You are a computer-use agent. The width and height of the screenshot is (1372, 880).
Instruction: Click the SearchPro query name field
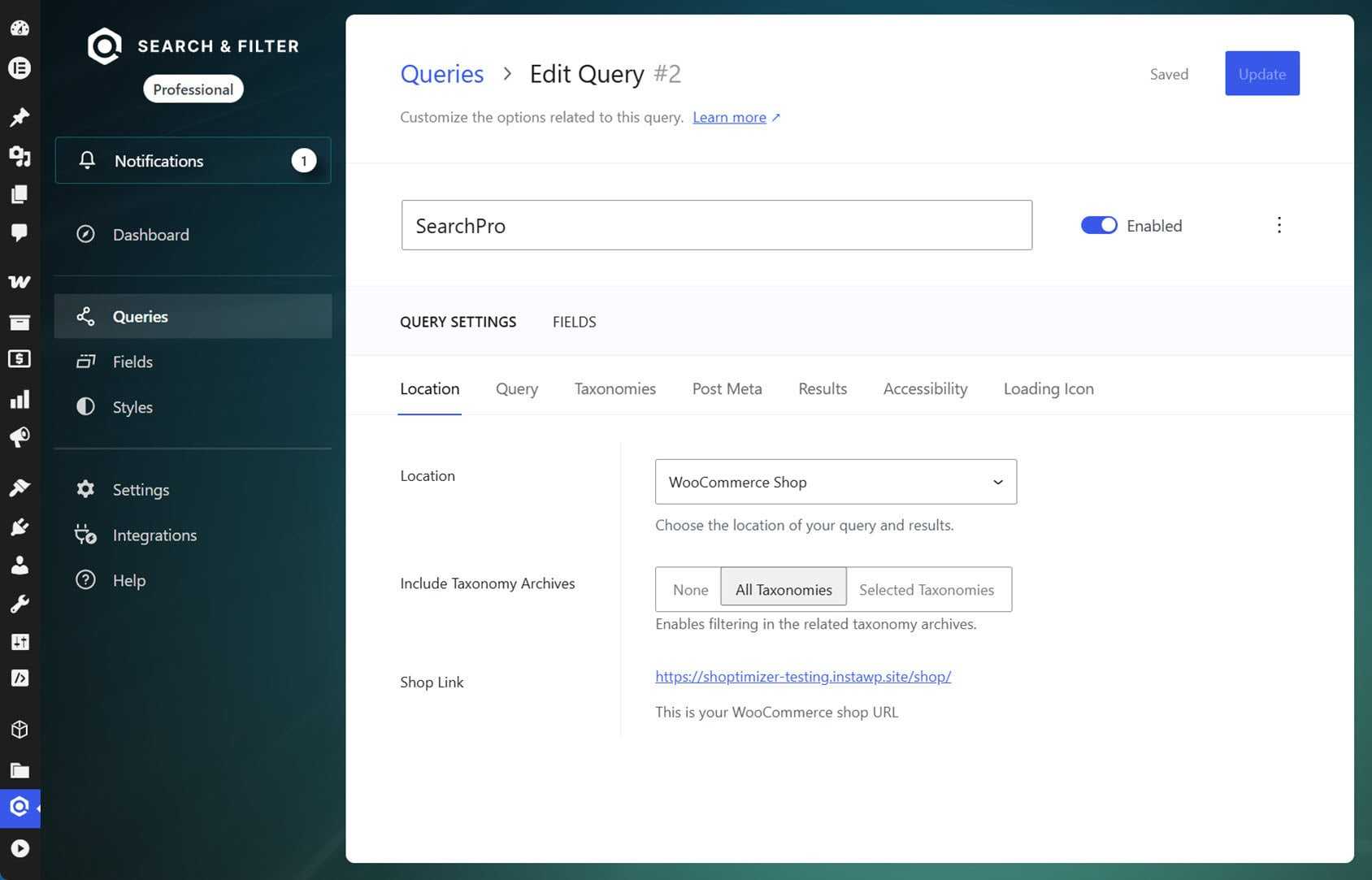tap(717, 225)
